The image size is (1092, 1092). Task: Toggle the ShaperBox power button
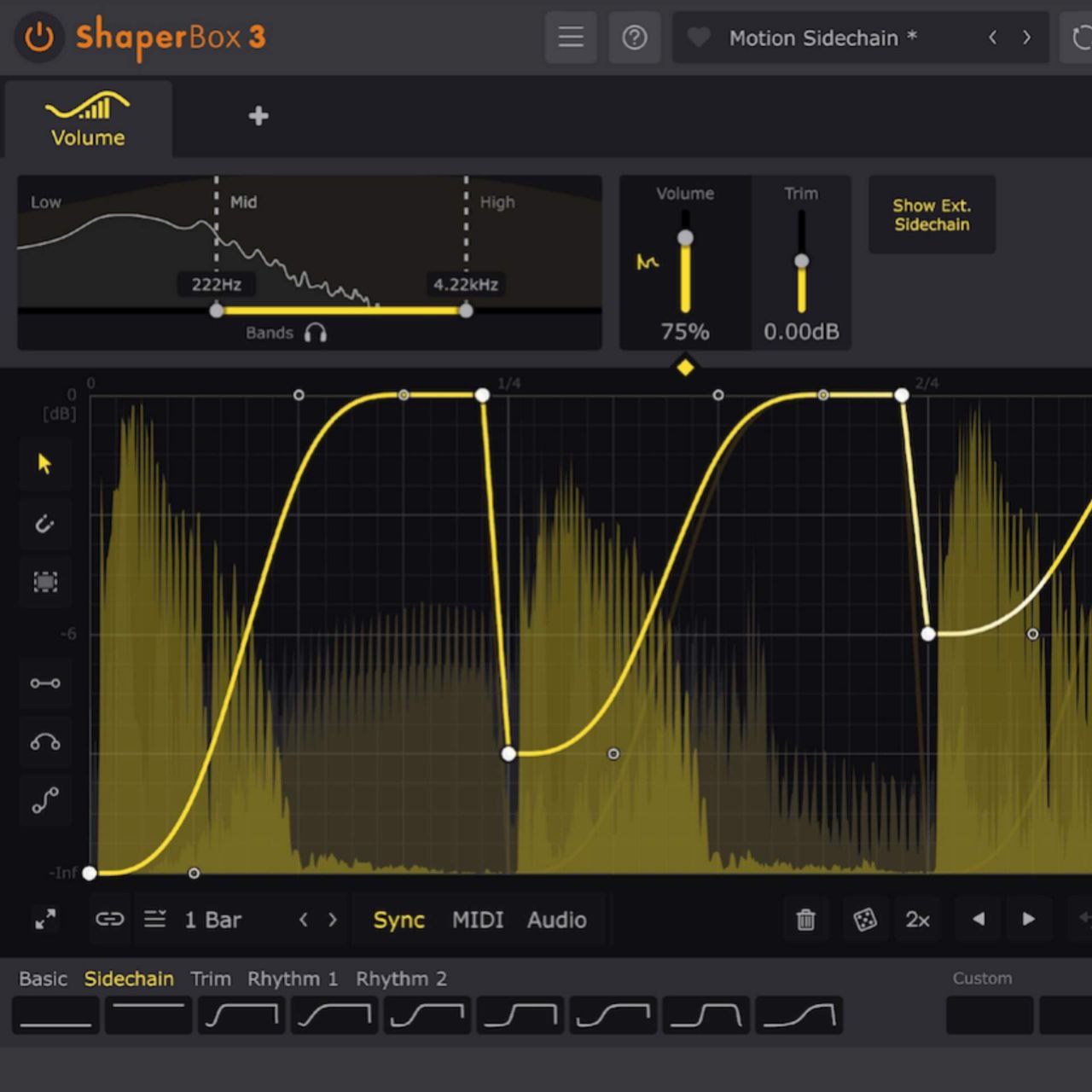[x=39, y=38]
